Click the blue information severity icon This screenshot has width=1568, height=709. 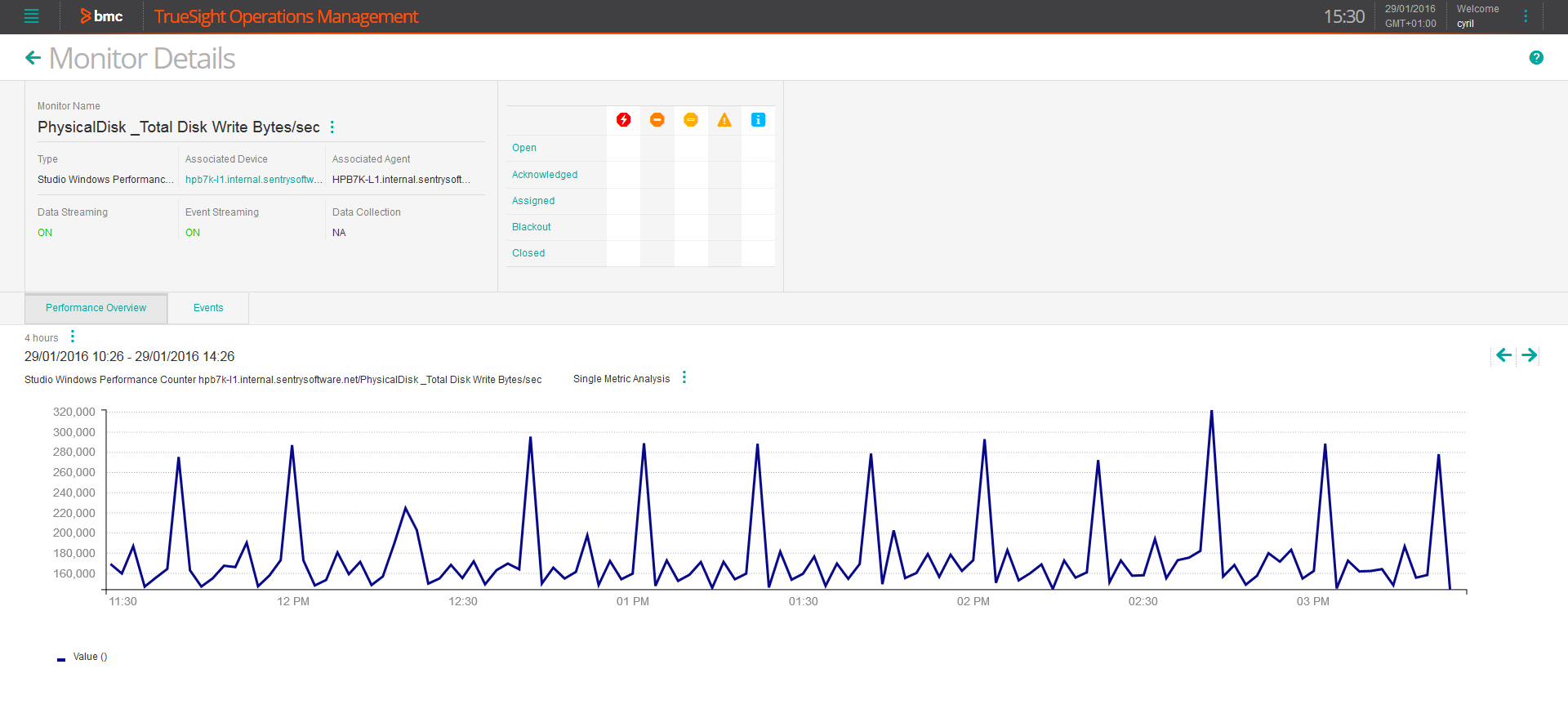758,120
